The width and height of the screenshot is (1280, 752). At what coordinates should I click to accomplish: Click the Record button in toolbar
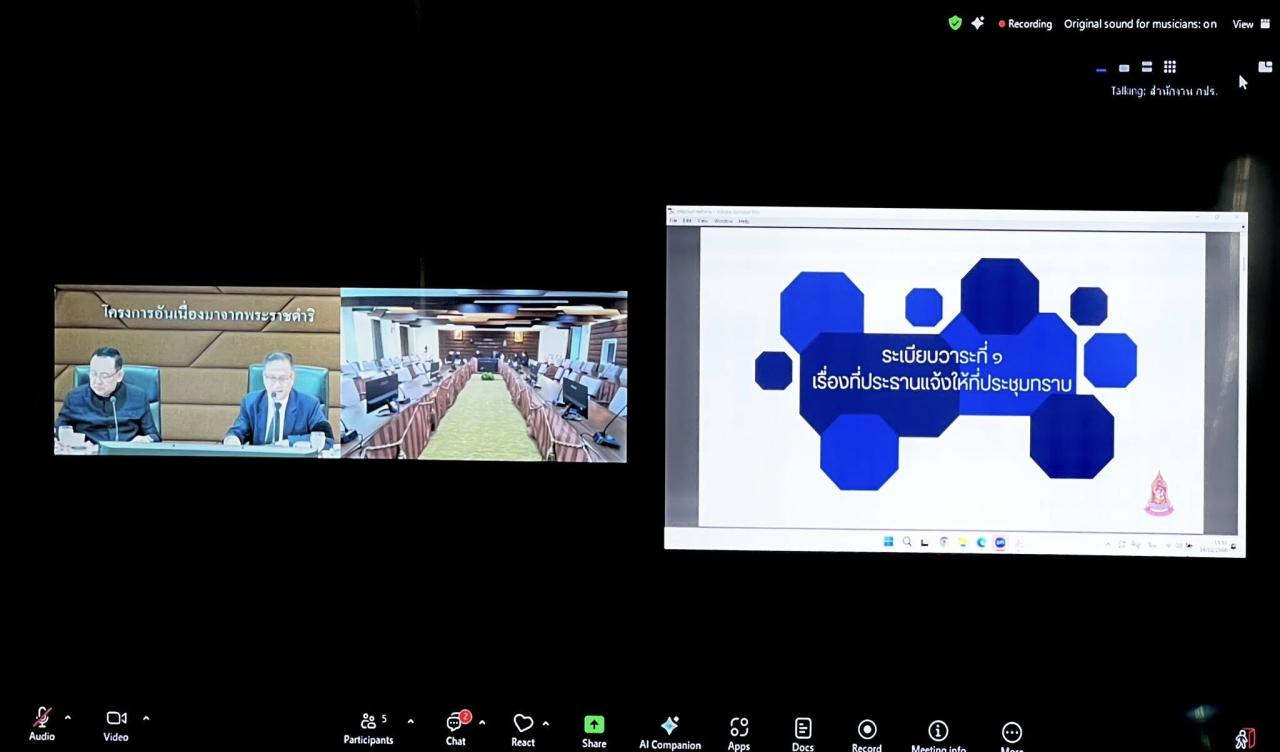coord(867,732)
